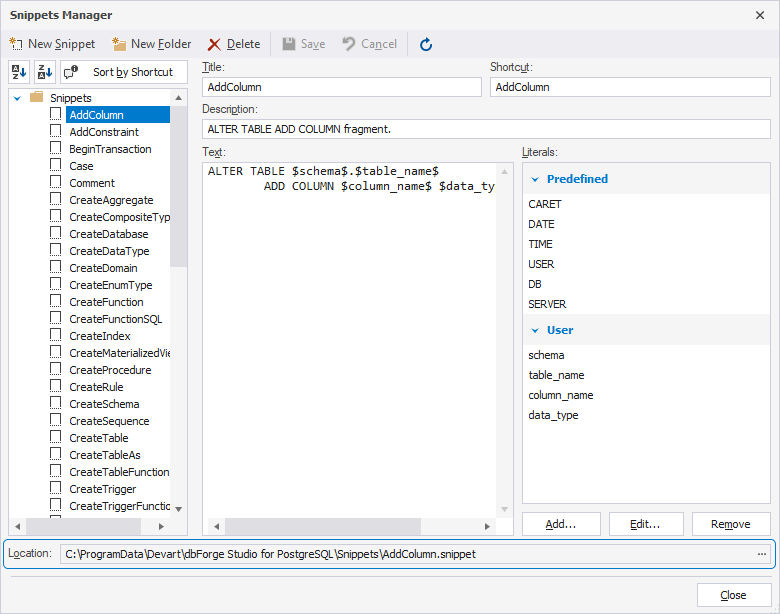780x614 pixels.
Task: Save the snippet changes
Action: click(303, 44)
